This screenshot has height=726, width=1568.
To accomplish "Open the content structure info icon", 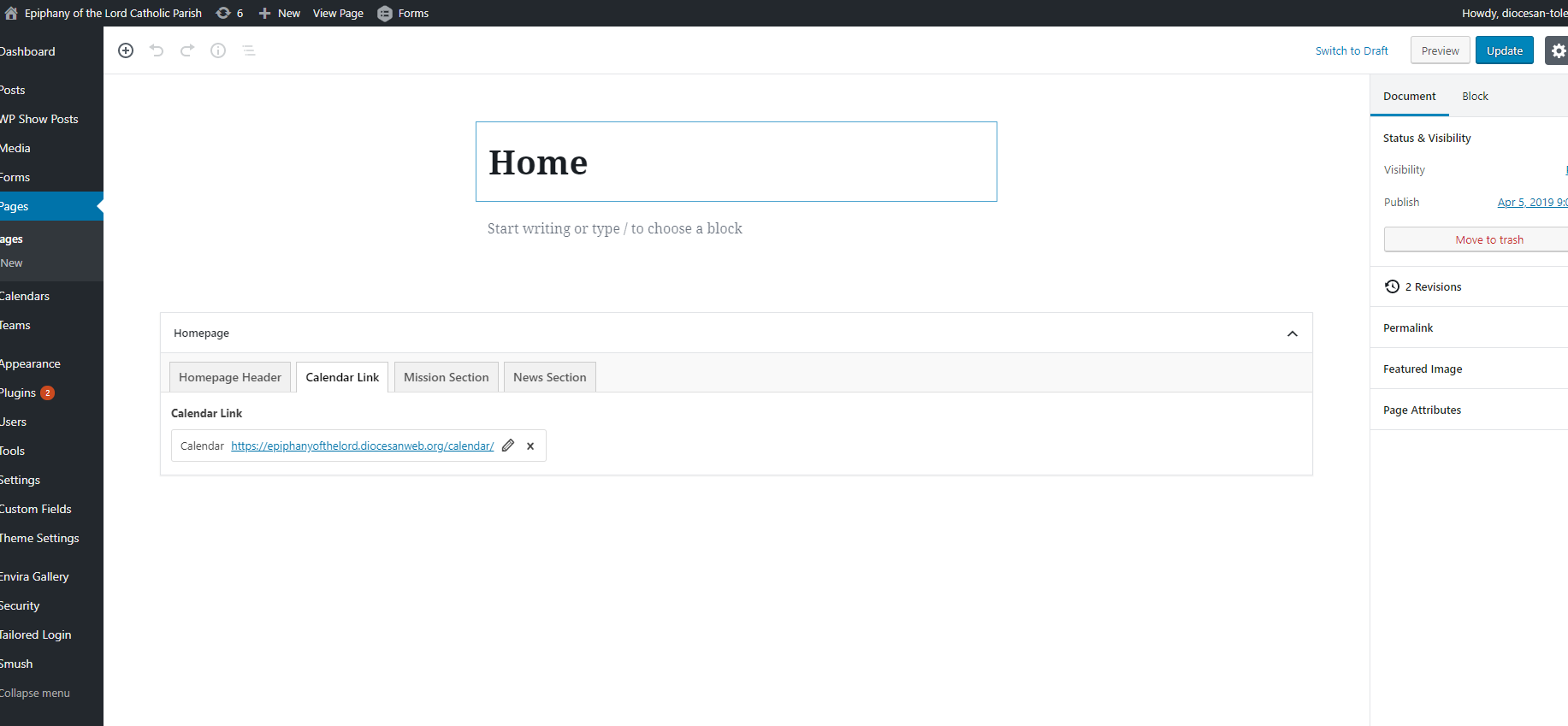I will (218, 50).
